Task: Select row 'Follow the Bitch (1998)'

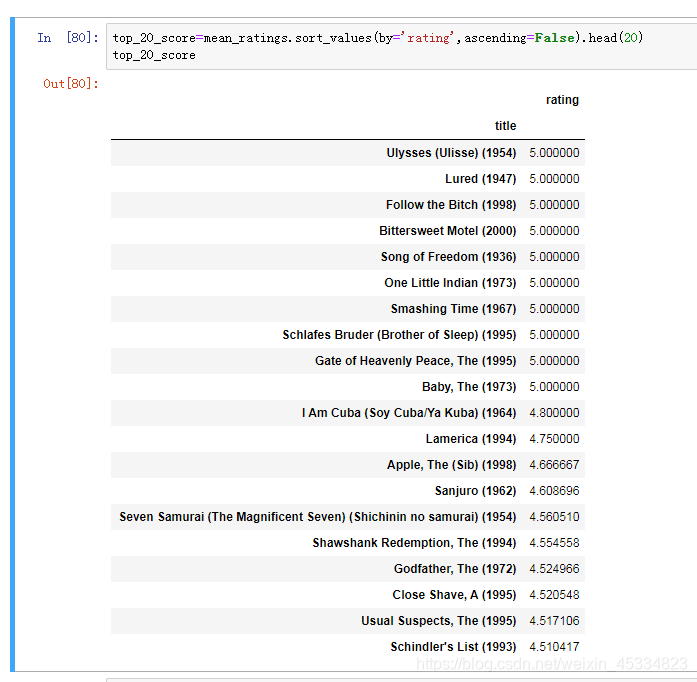Action: click(x=348, y=205)
